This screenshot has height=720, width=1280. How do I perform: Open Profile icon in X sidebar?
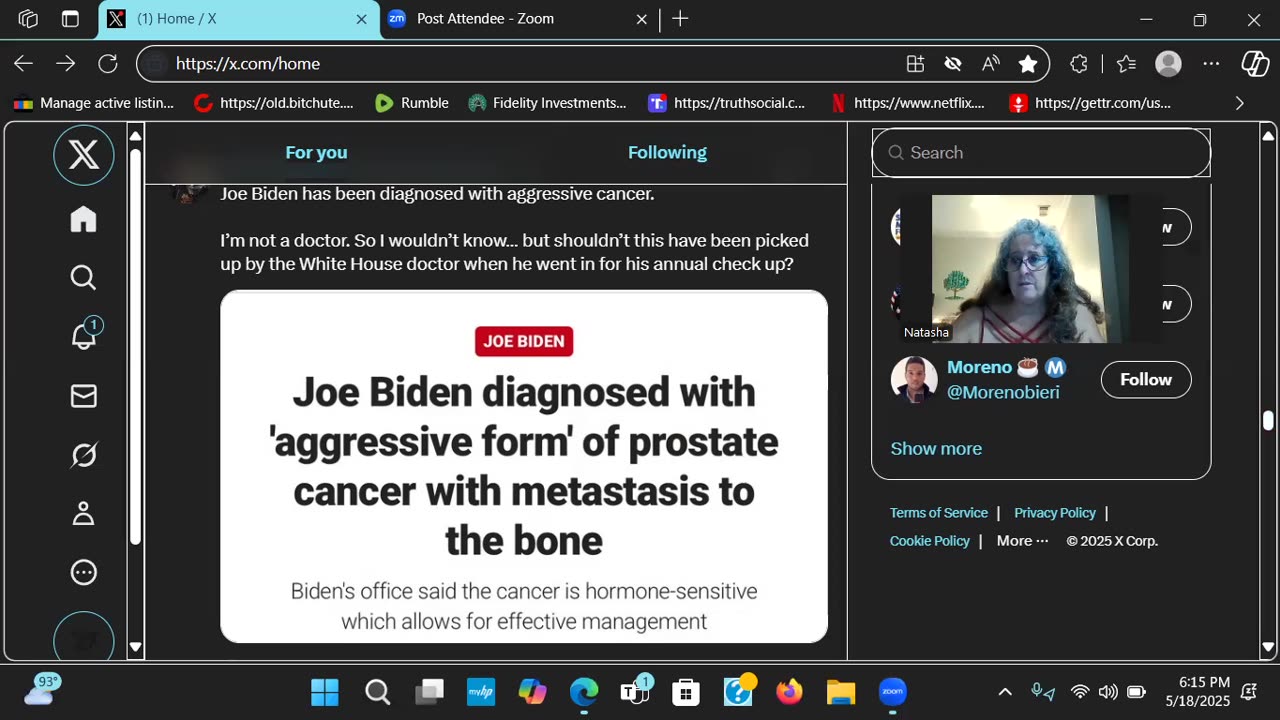84,513
